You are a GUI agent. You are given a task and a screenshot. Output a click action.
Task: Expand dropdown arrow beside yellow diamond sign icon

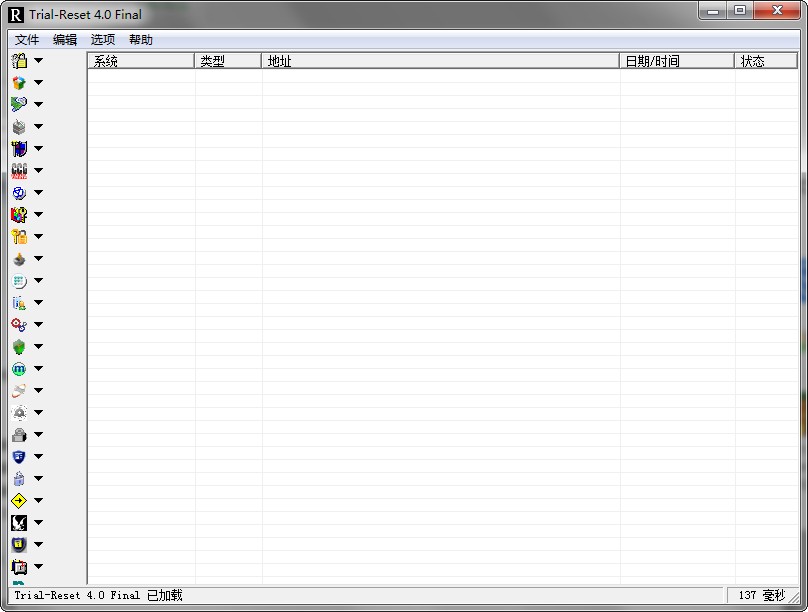[x=39, y=501]
